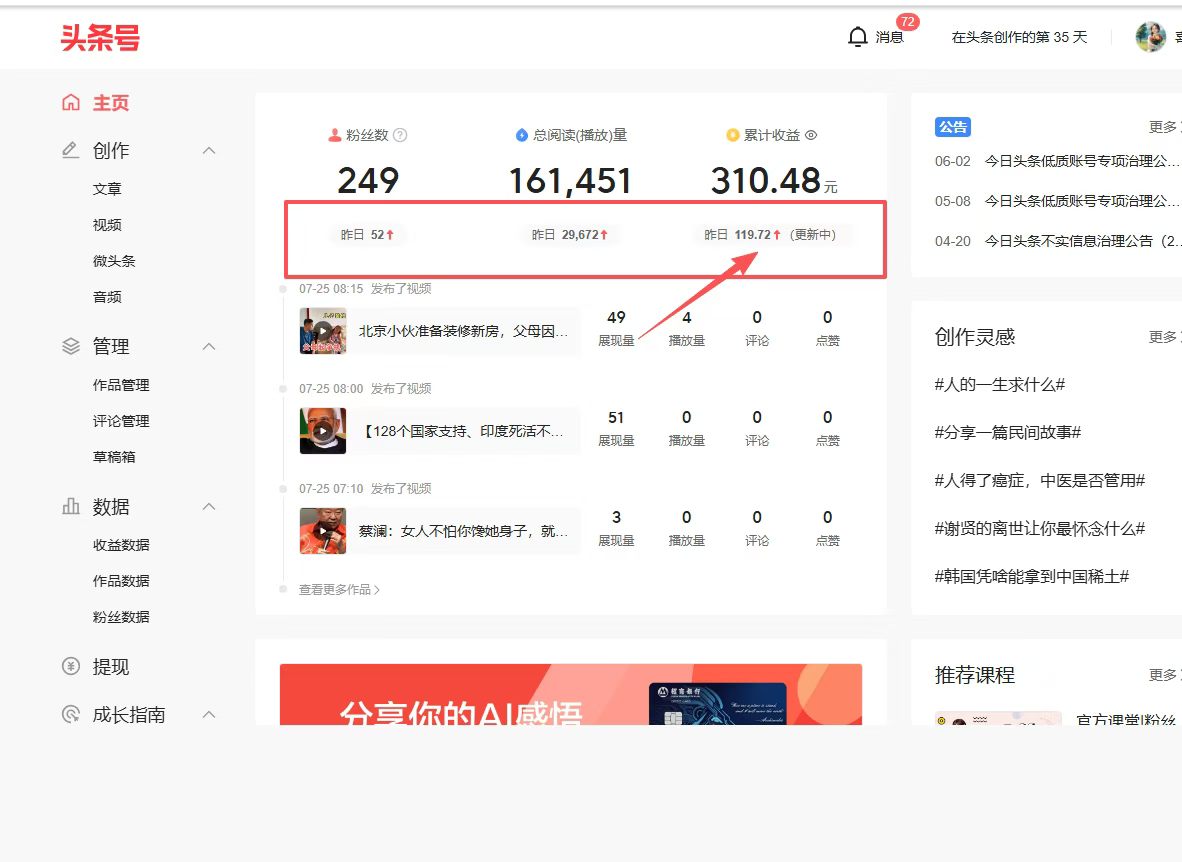Image resolution: width=1182 pixels, height=862 pixels.
Task: Click 消息 in the header
Action: pos(889,37)
